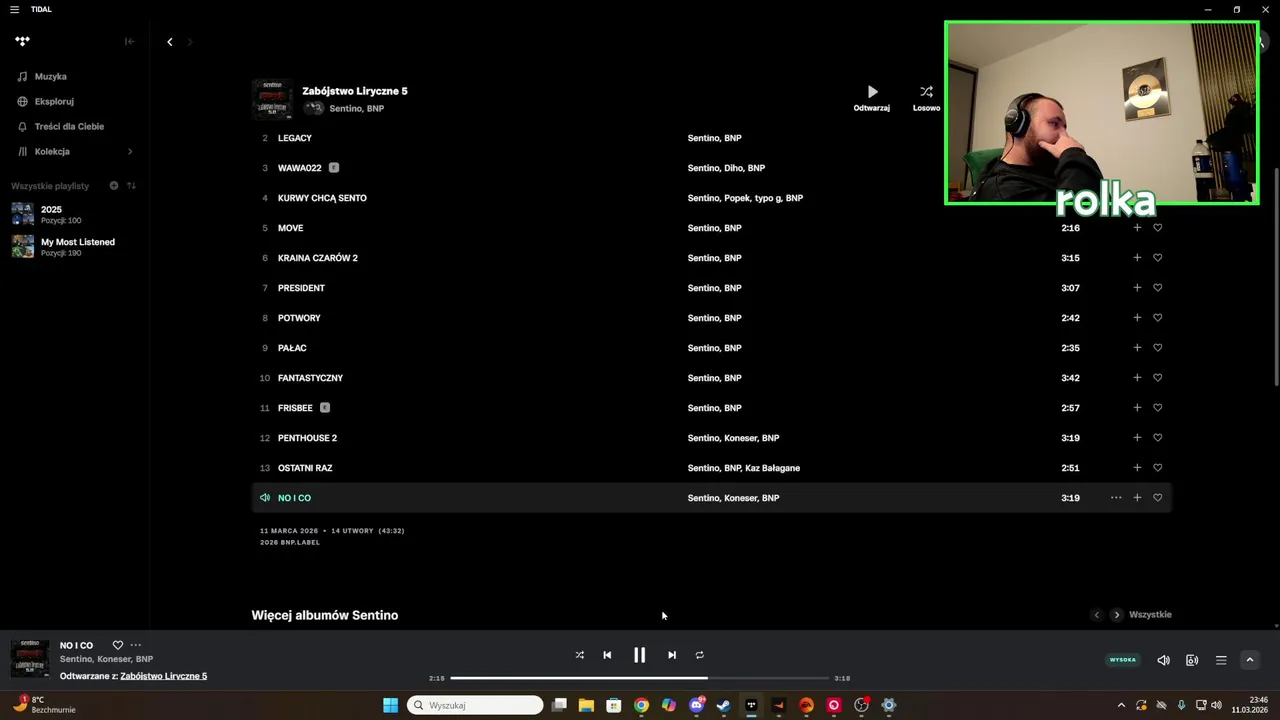Sort playlists using the sort icon
Viewport: 1280px width, 720px height.
click(131, 186)
